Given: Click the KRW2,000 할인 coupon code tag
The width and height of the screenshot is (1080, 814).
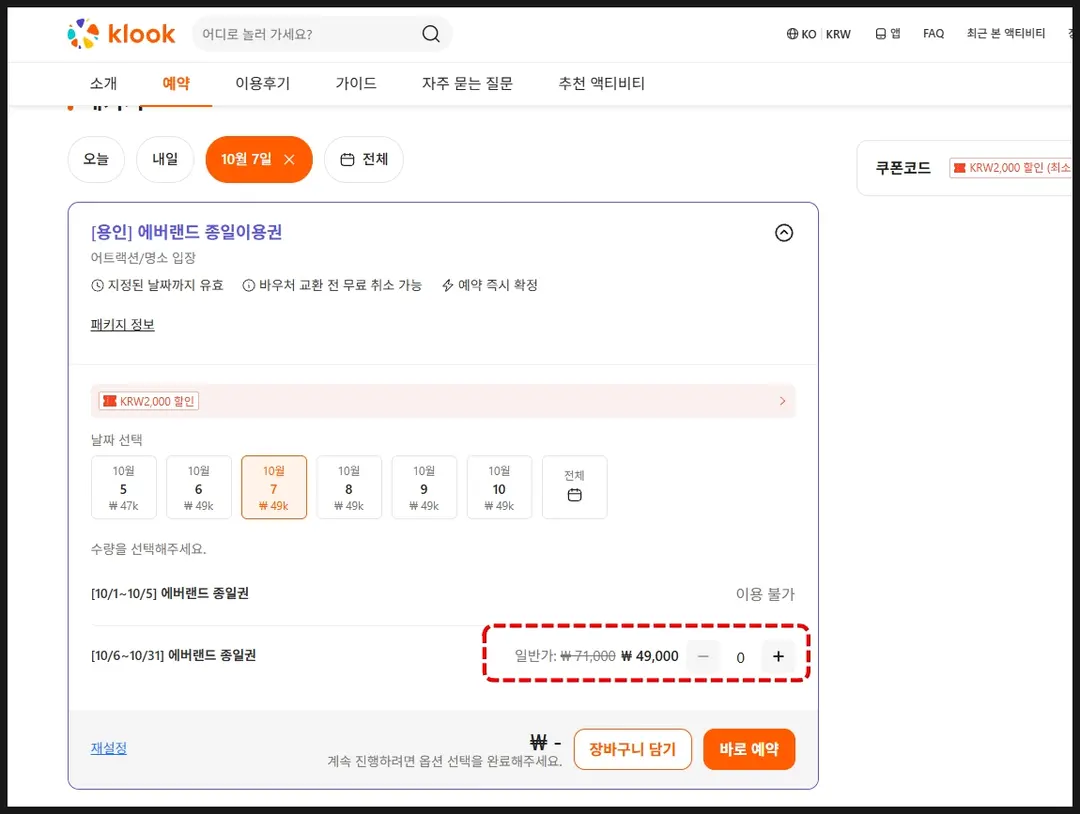Looking at the screenshot, I should point(1010,168).
